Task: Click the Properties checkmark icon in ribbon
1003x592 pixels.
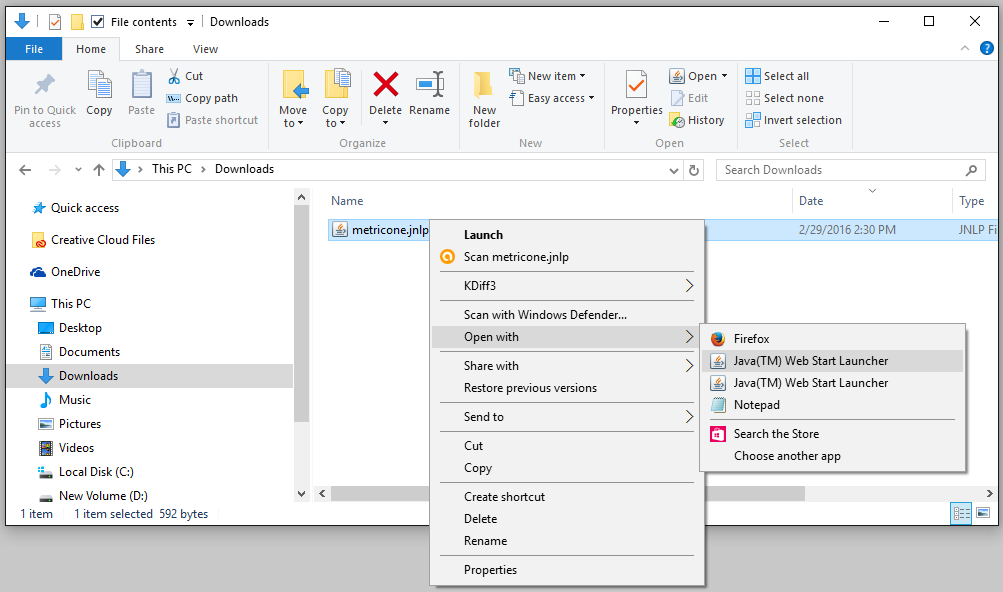Action: click(x=636, y=84)
